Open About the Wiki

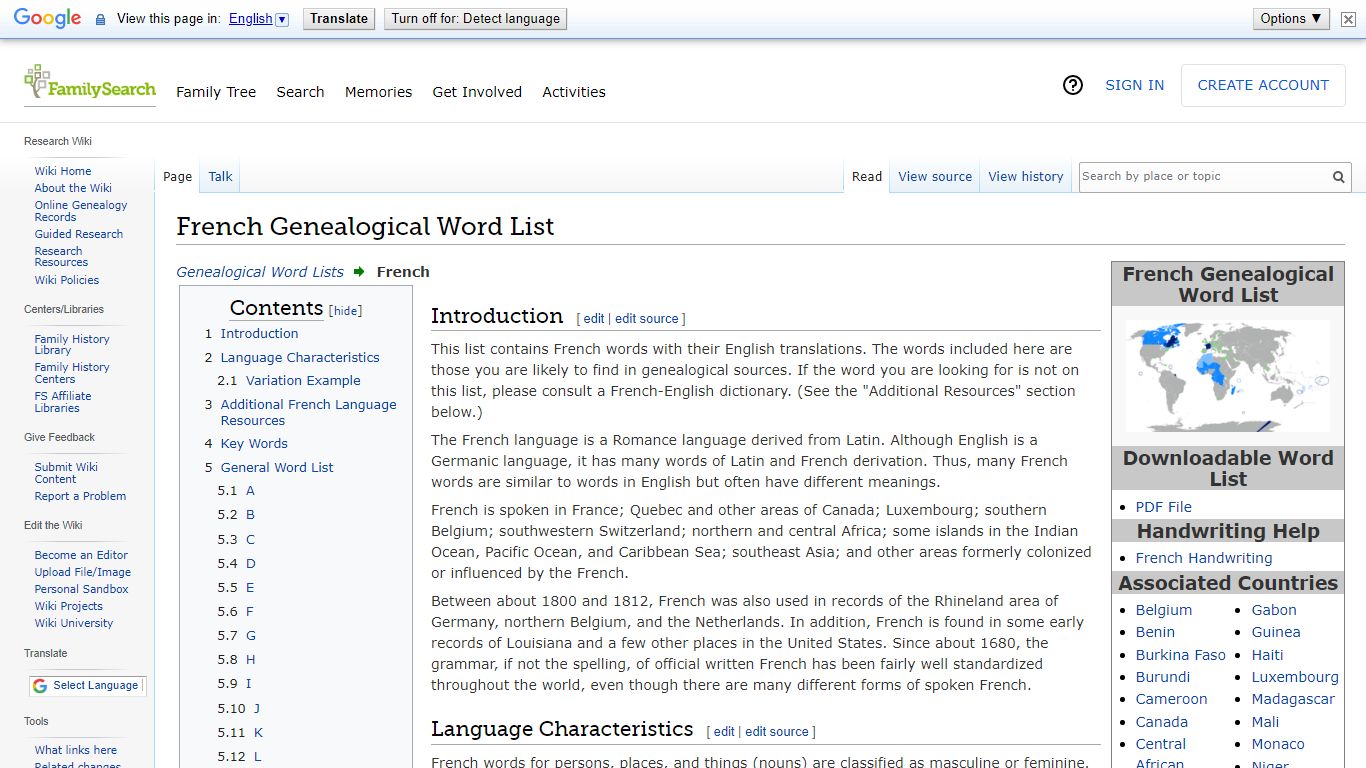(73, 188)
